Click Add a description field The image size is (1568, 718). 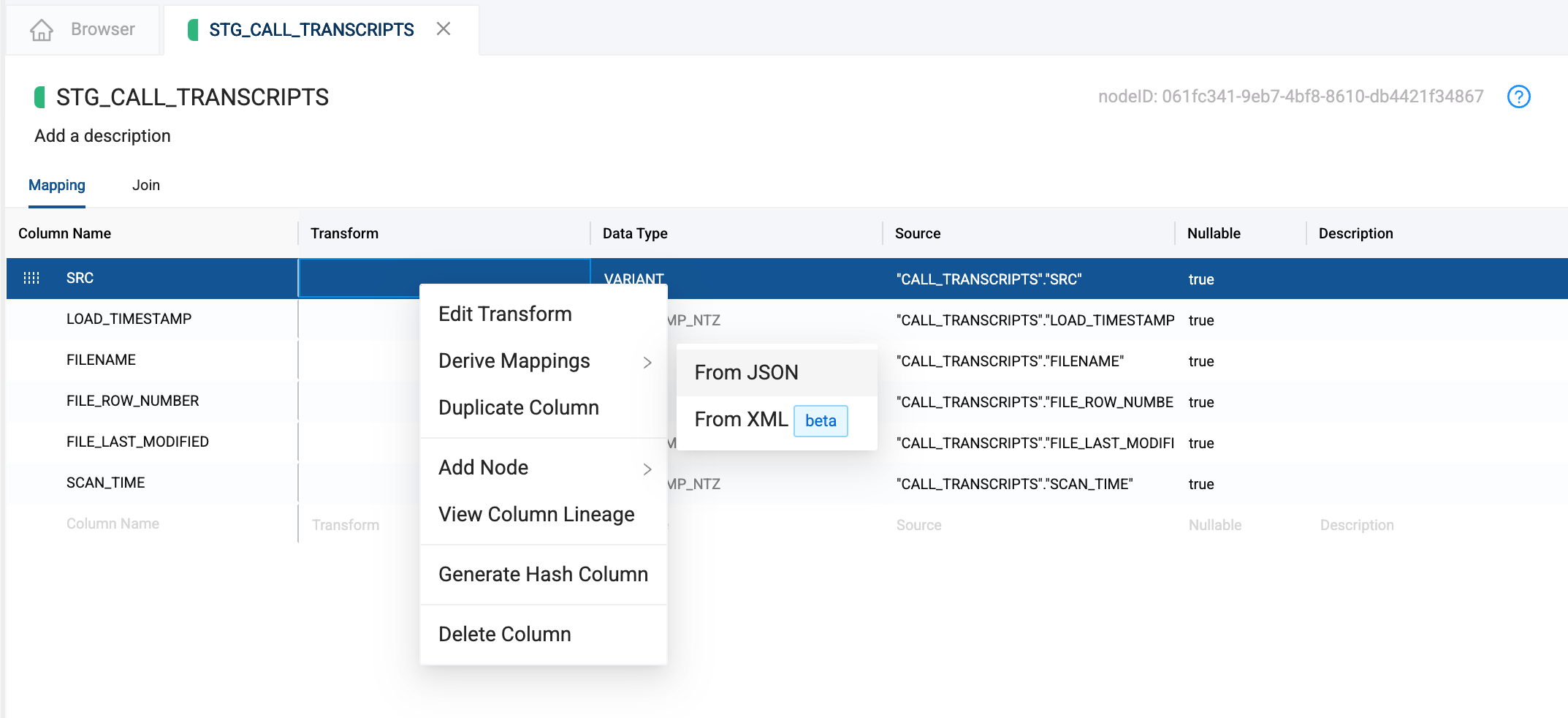102,136
